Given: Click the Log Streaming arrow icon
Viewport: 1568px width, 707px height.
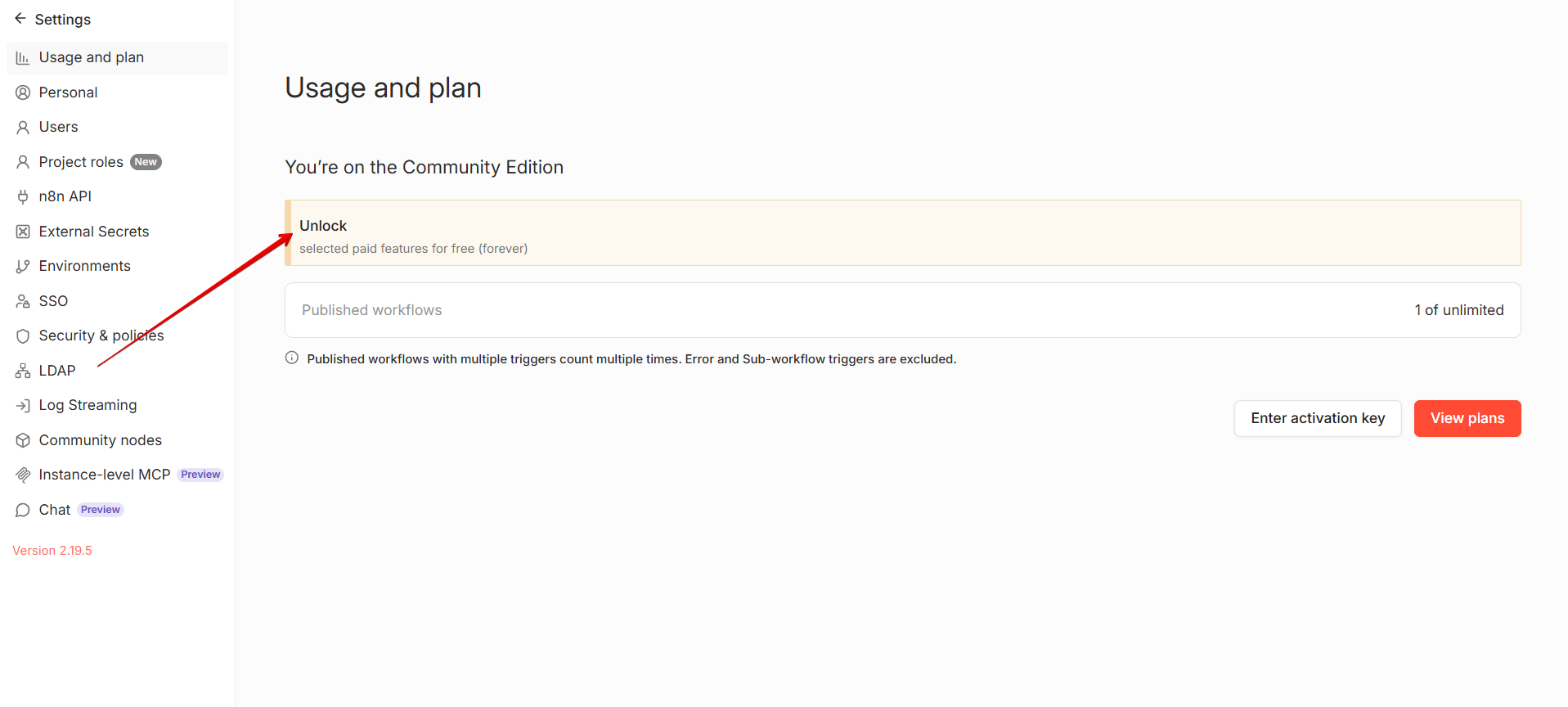Looking at the screenshot, I should (23, 406).
